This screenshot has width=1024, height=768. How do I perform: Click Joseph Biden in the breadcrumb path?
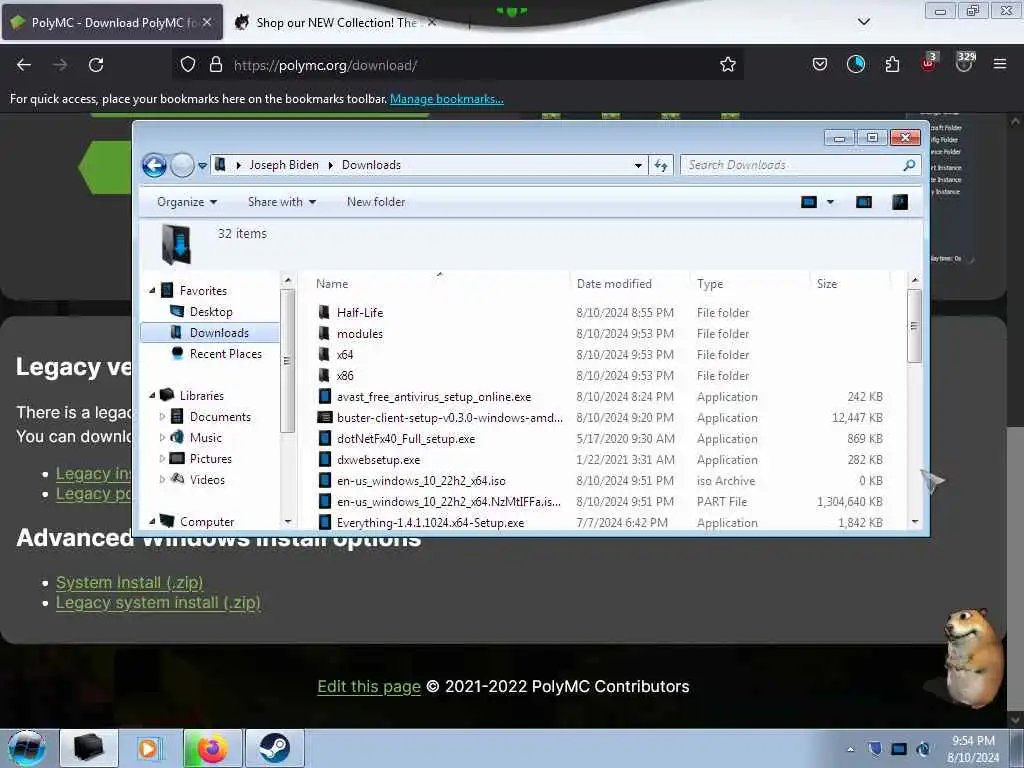pyautogui.click(x=284, y=165)
